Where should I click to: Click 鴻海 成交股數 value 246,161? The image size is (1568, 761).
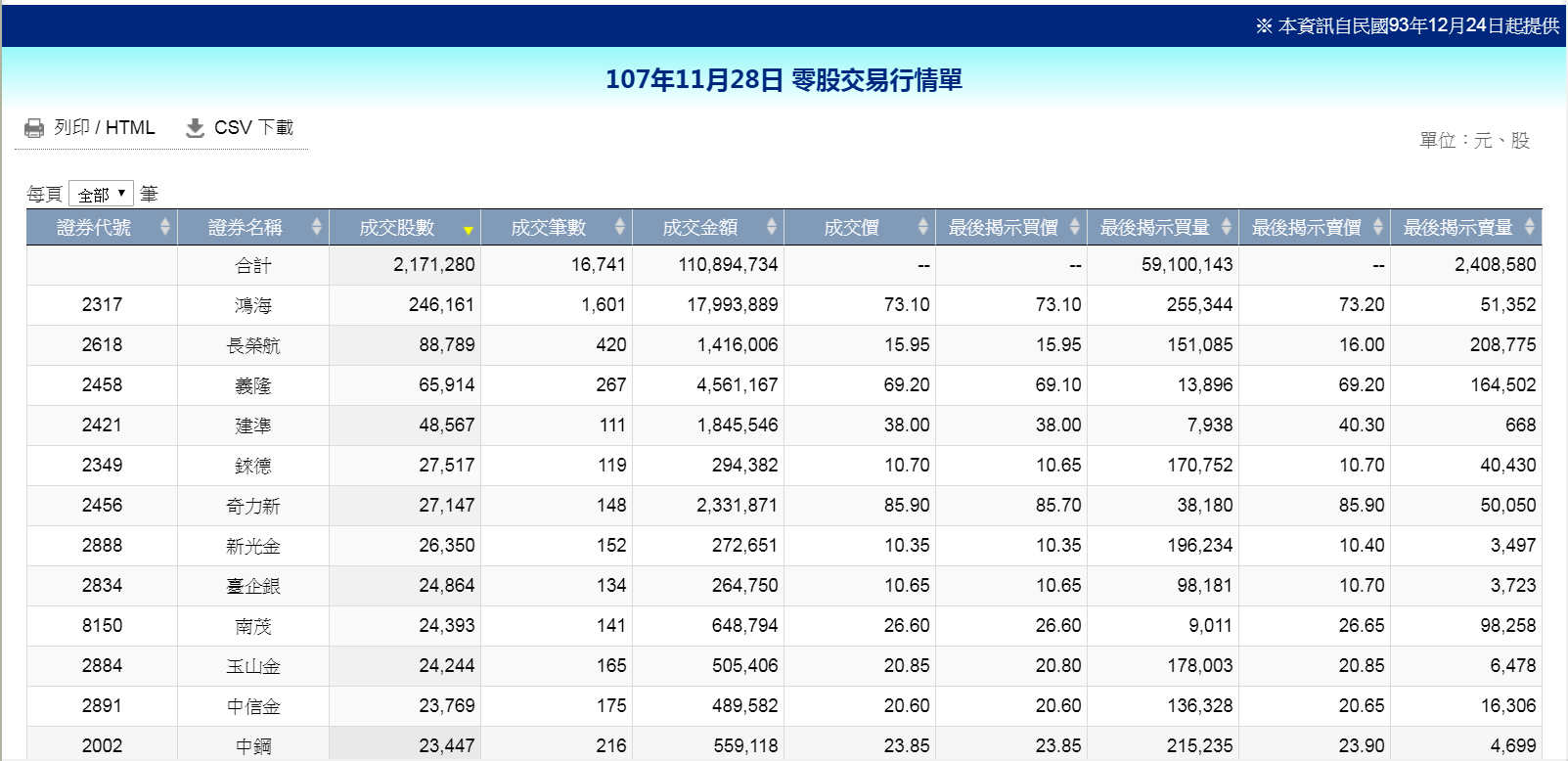click(x=441, y=305)
